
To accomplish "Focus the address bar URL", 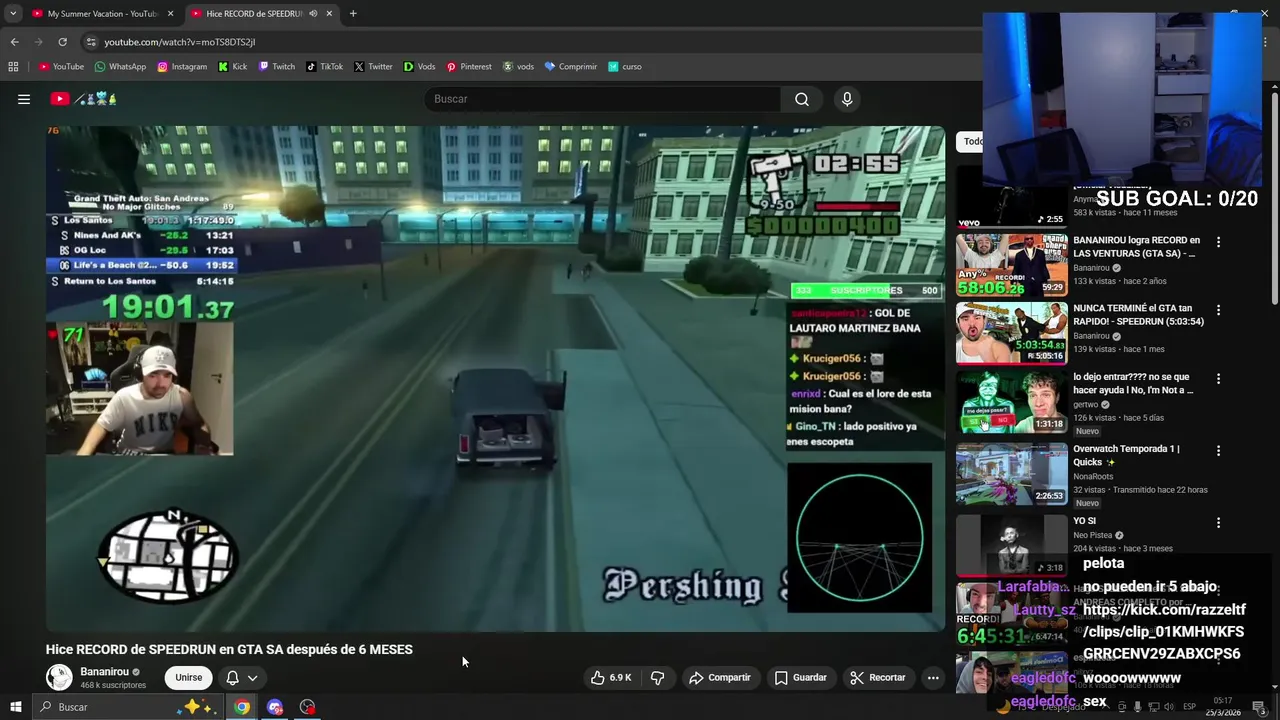I will pyautogui.click(x=180, y=42).
